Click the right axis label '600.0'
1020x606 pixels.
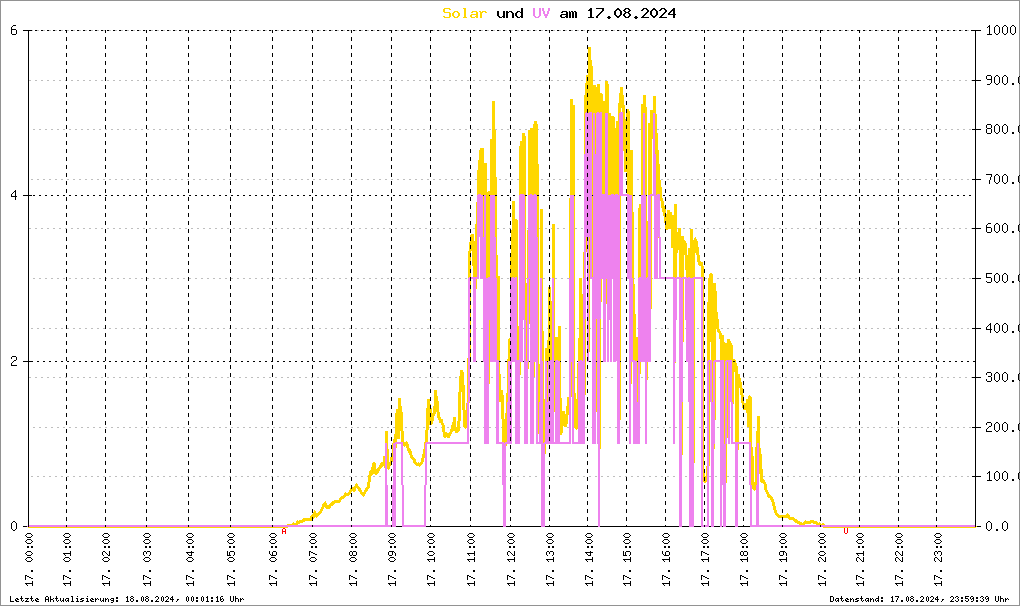tap(1000, 228)
